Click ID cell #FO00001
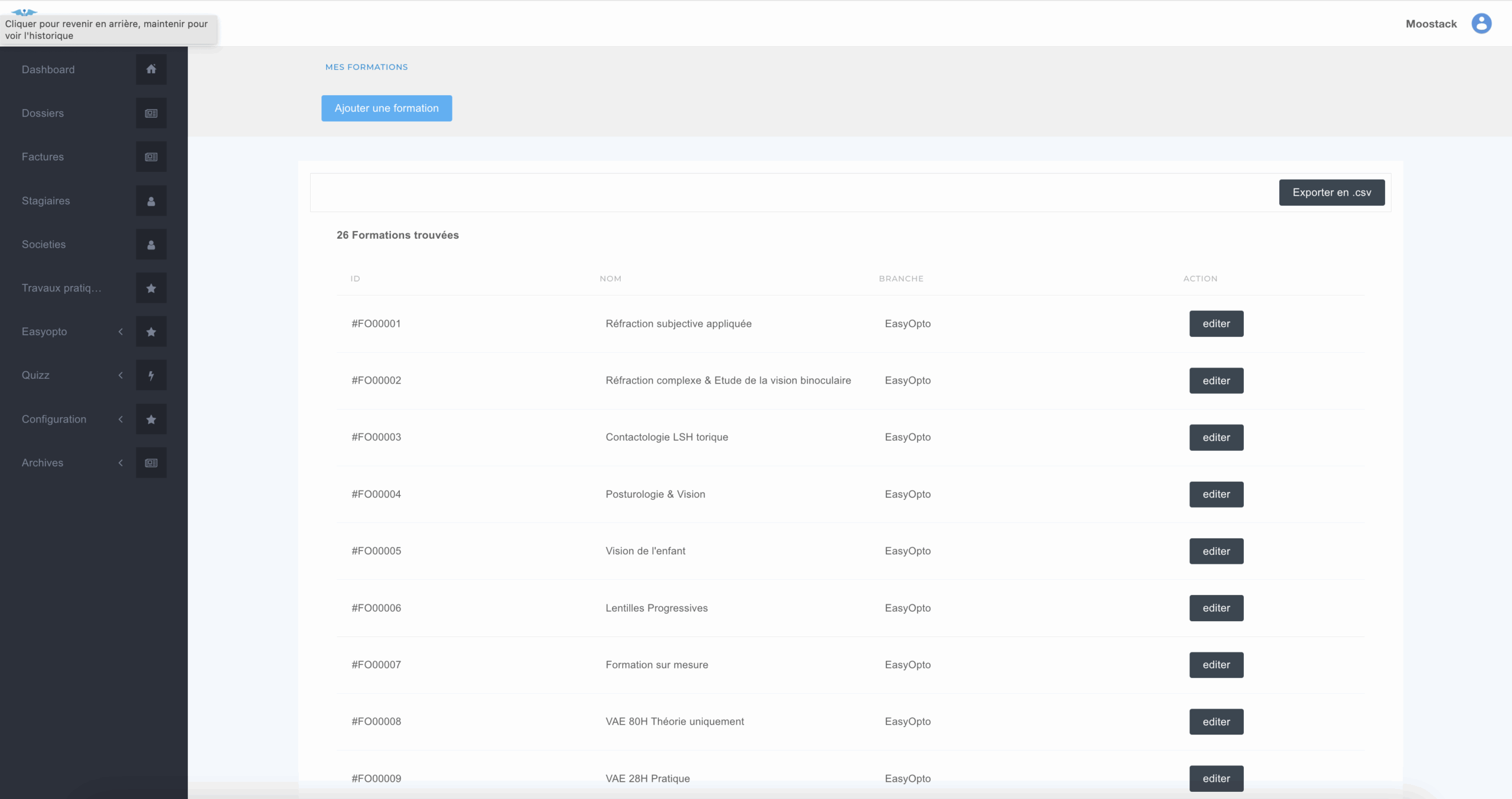This screenshot has height=799, width=1512. tap(376, 324)
